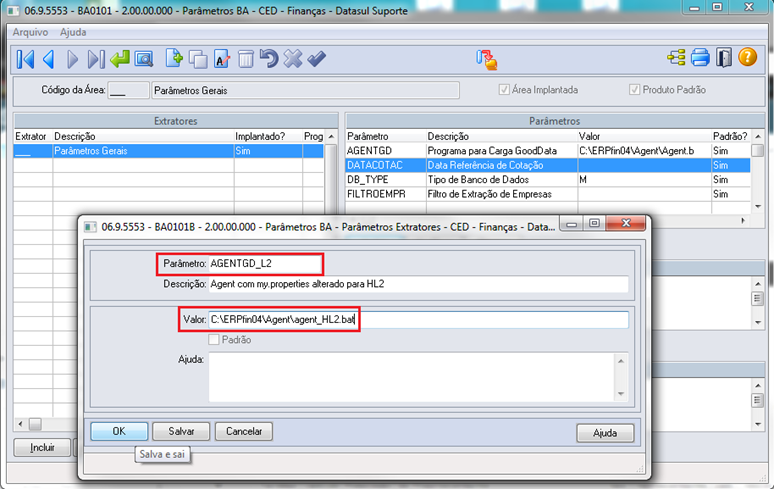Toggle the Área Implantada checkbox
Image resolution: width=774 pixels, height=489 pixels.
504,90
